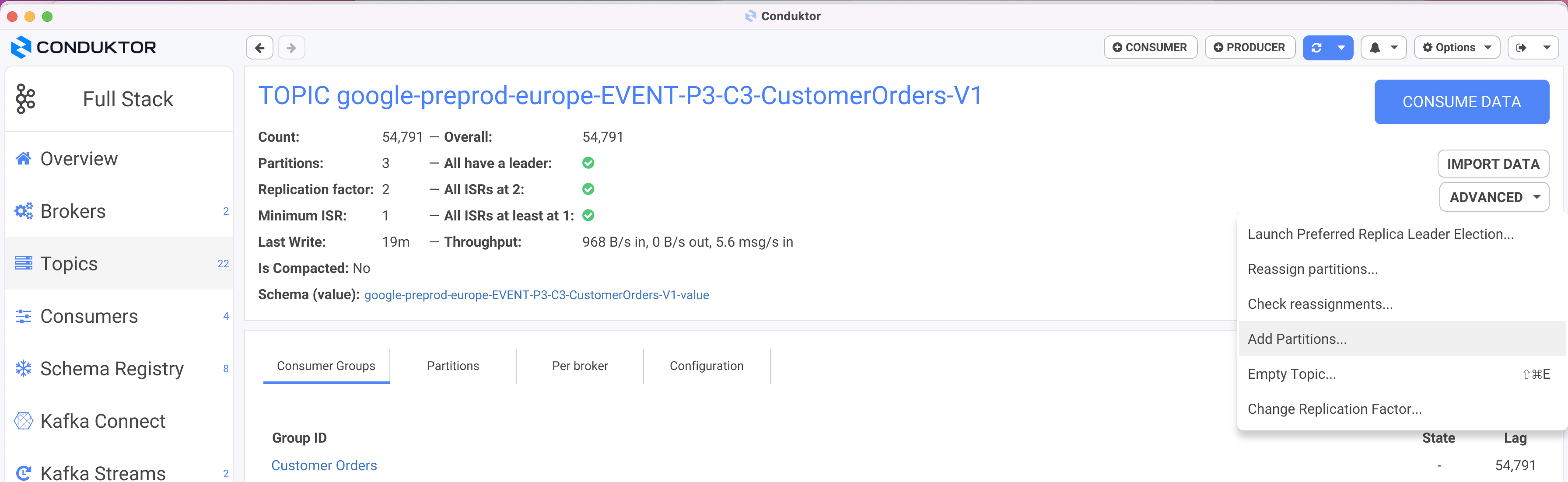Click the refresh icon button
The width and height of the screenshot is (1568, 482).
[1316, 48]
